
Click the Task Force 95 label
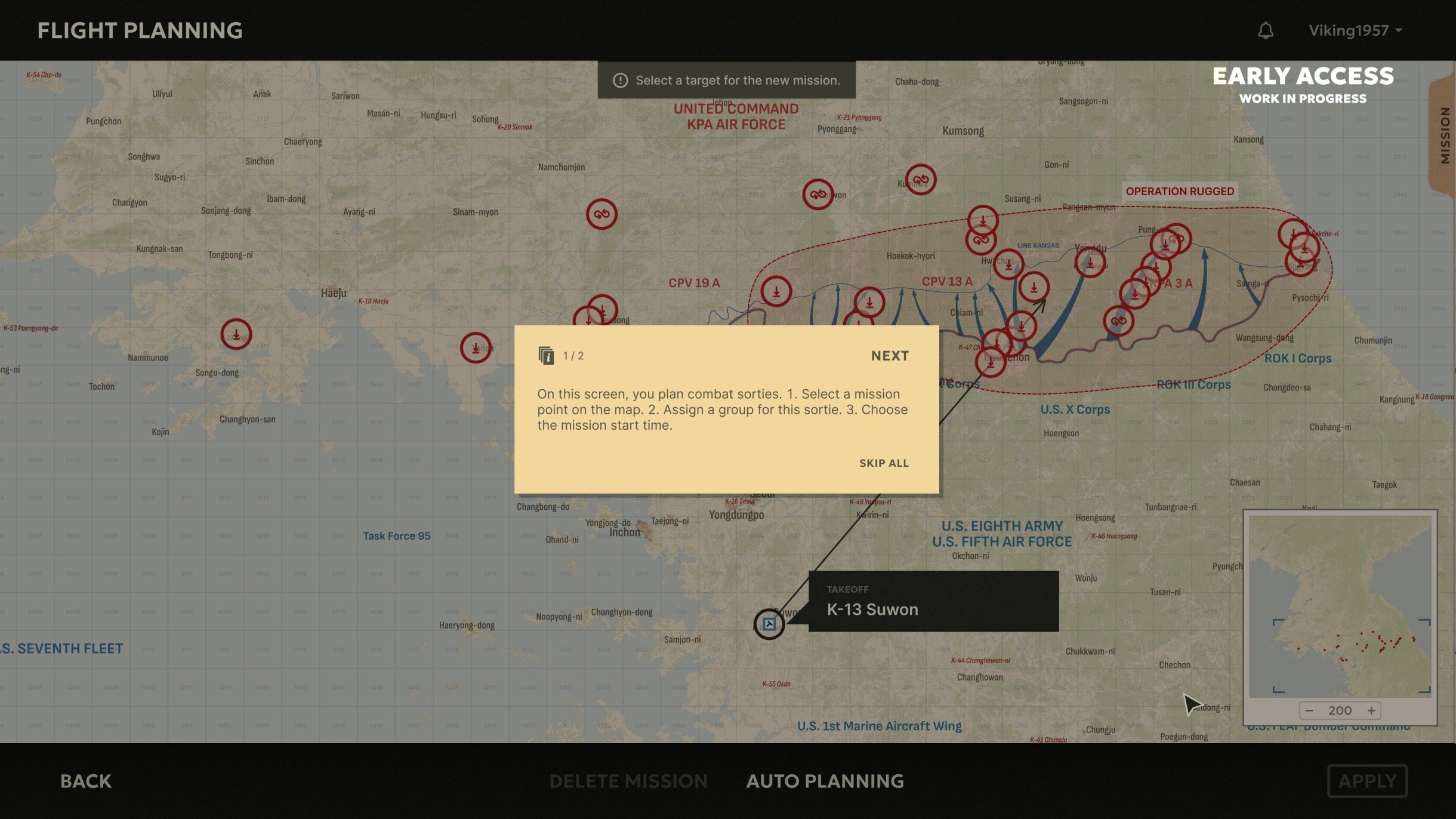pyautogui.click(x=397, y=536)
